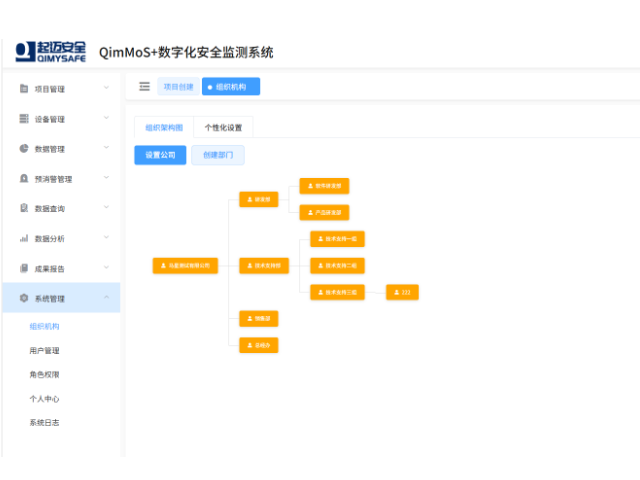Click the 成果报告 sidebar icon

click(x=24, y=269)
